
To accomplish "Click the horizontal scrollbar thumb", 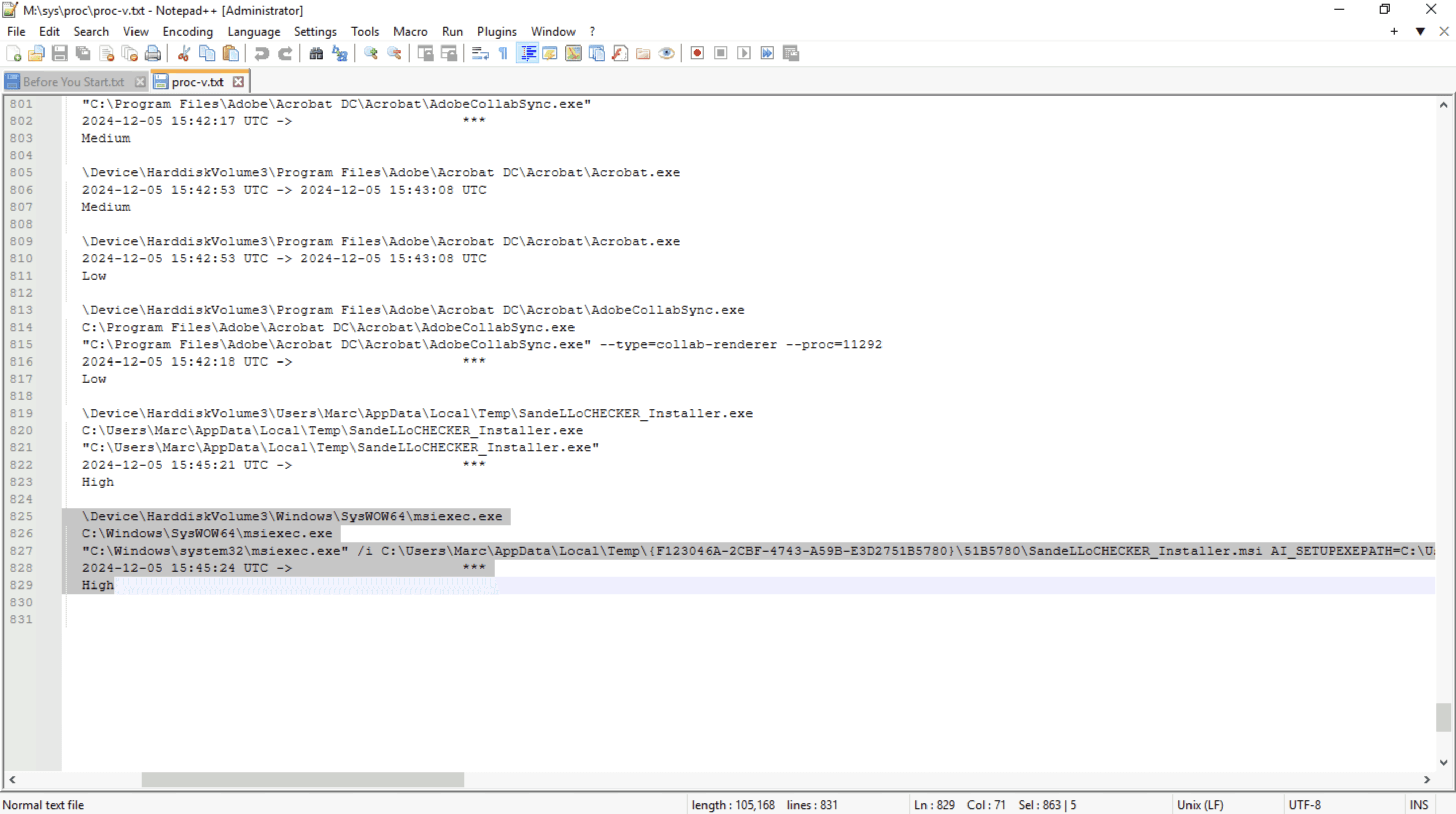I will coord(302,780).
